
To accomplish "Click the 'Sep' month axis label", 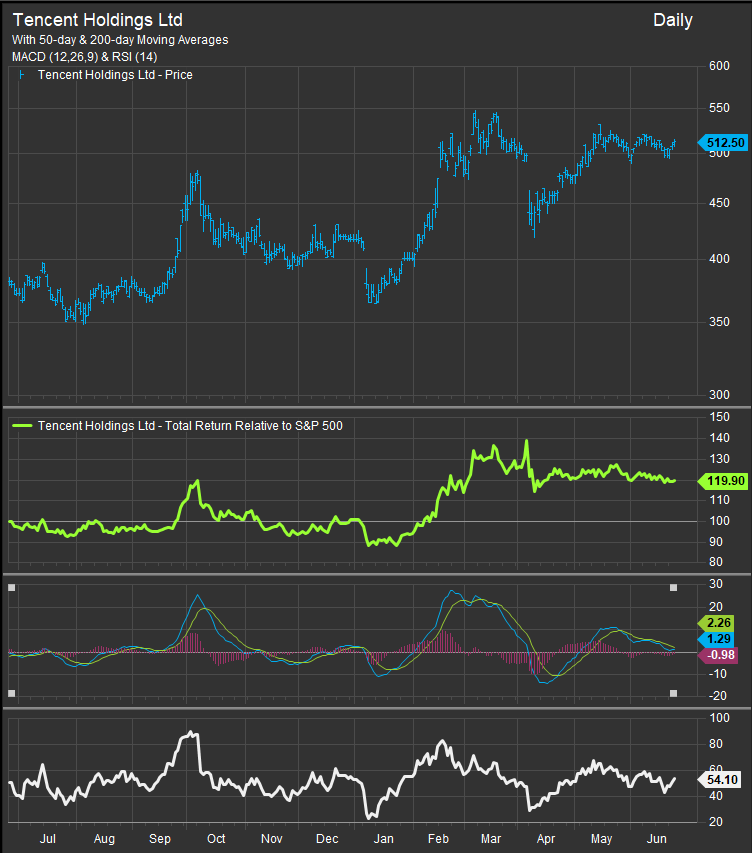I will [160, 839].
